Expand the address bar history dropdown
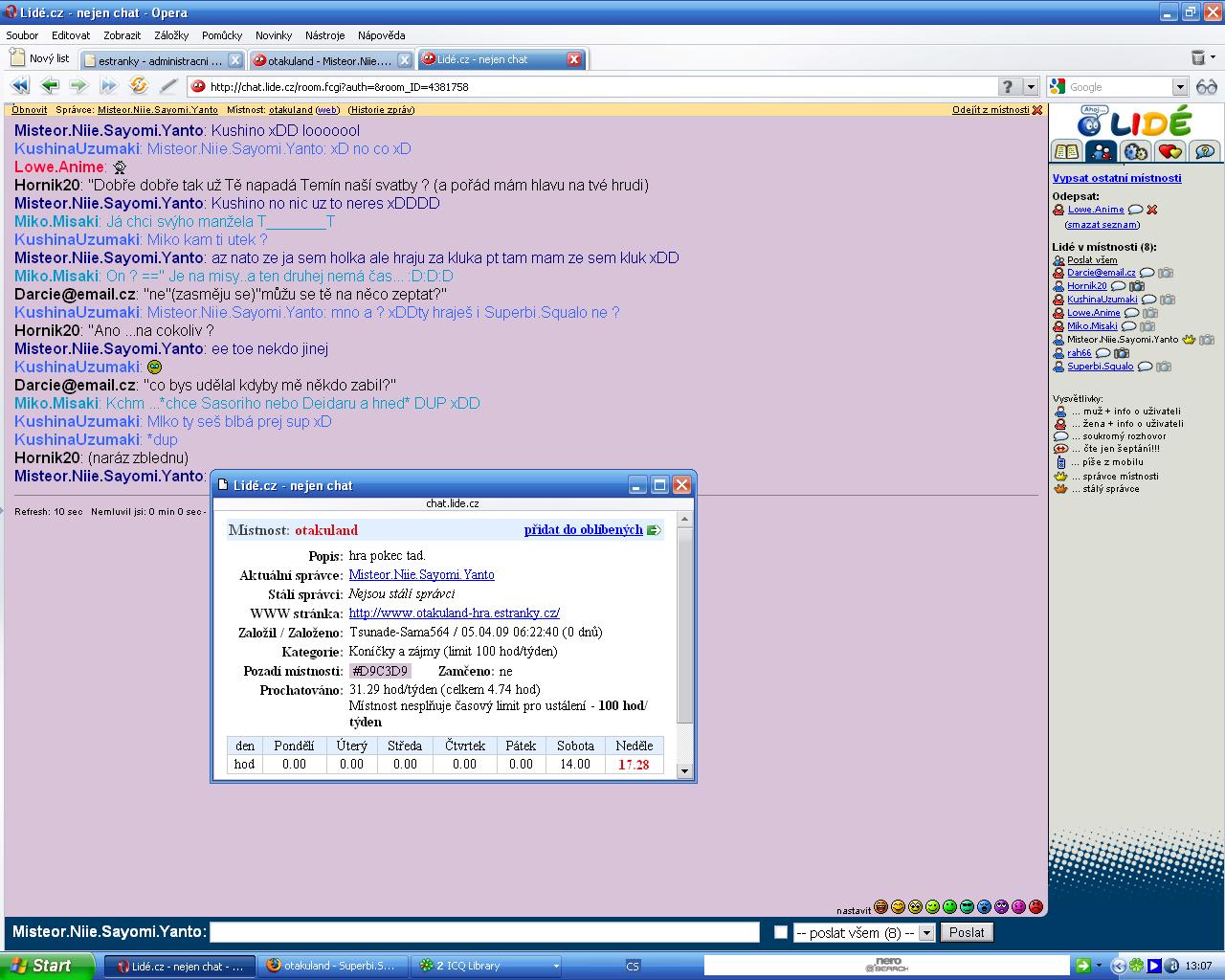This screenshot has height=980, width=1225. pyautogui.click(x=1031, y=87)
